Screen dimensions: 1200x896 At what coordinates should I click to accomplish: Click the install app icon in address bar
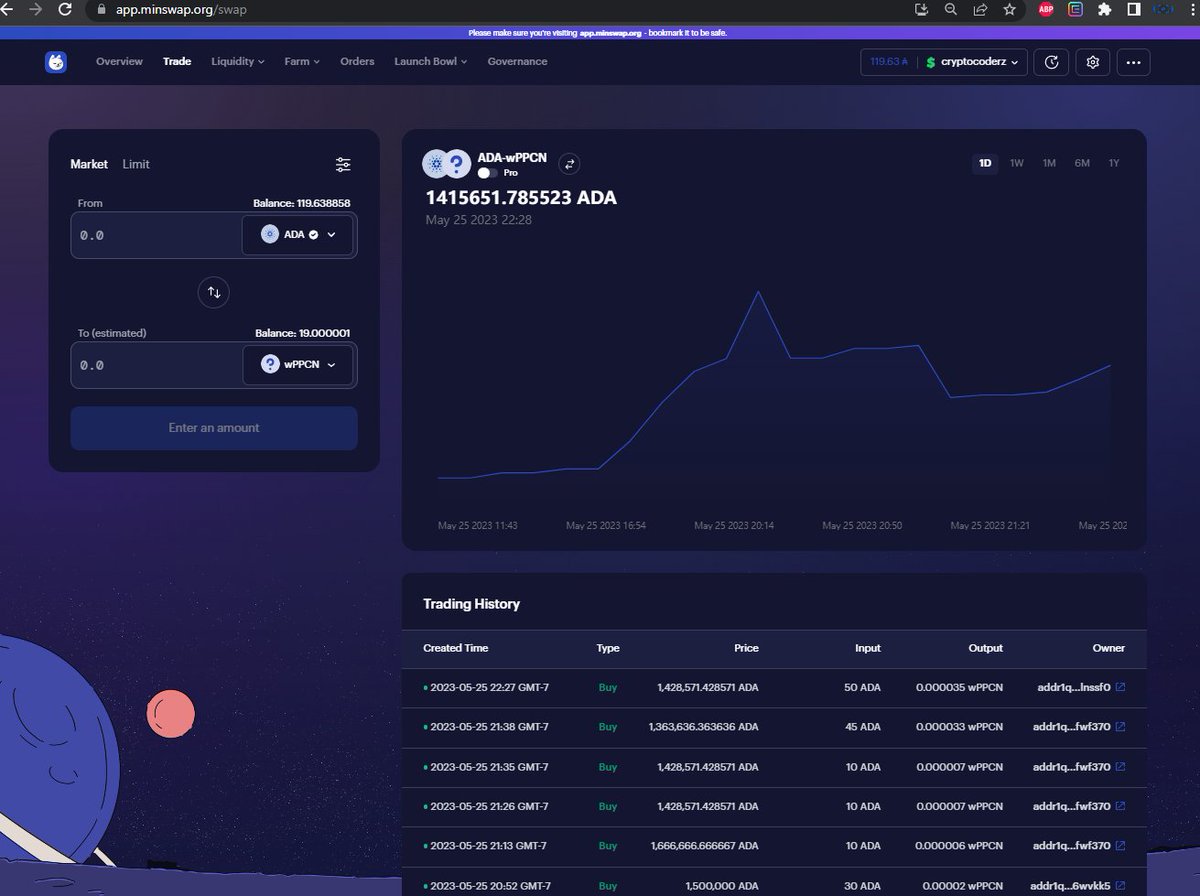pos(921,10)
